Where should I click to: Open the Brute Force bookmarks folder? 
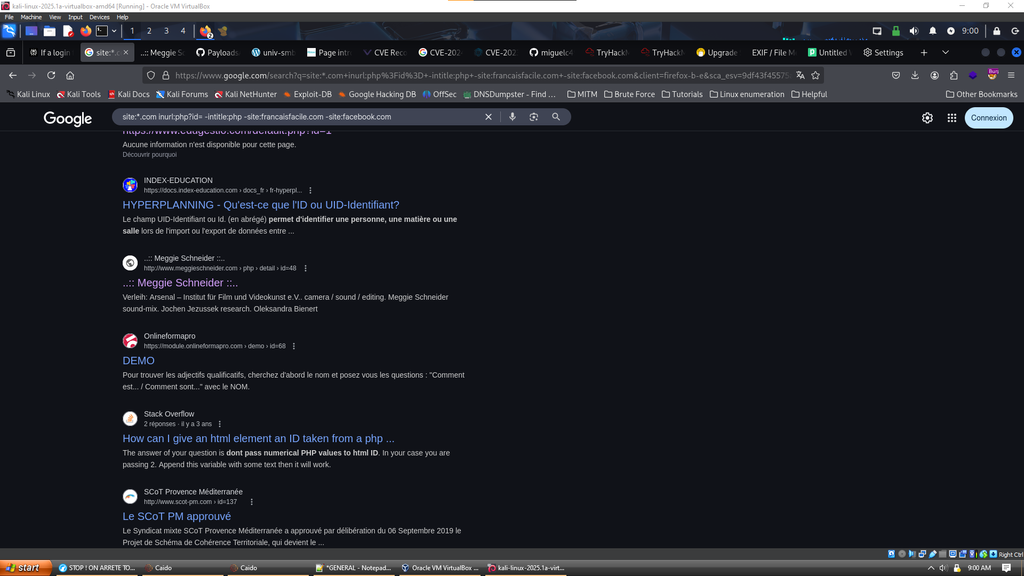click(x=628, y=94)
